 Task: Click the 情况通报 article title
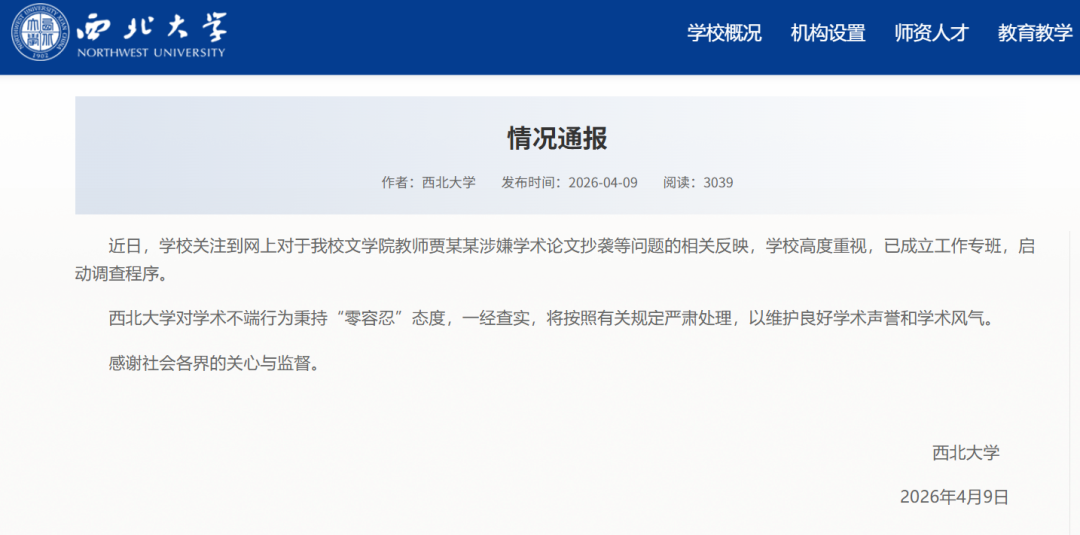[557, 138]
